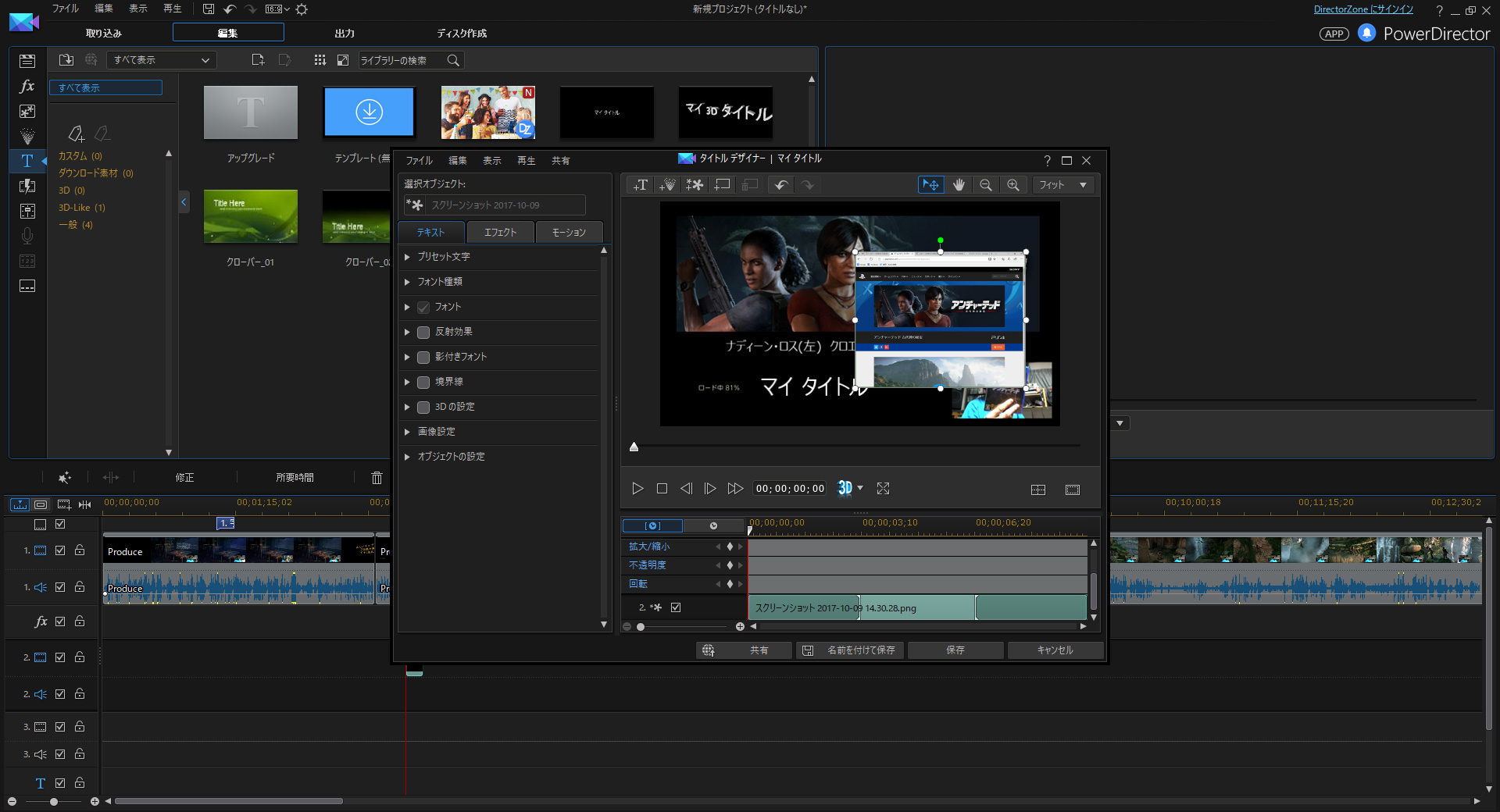The height and width of the screenshot is (812, 1500).
Task: Select the hand pan tool
Action: pyautogui.click(x=959, y=185)
